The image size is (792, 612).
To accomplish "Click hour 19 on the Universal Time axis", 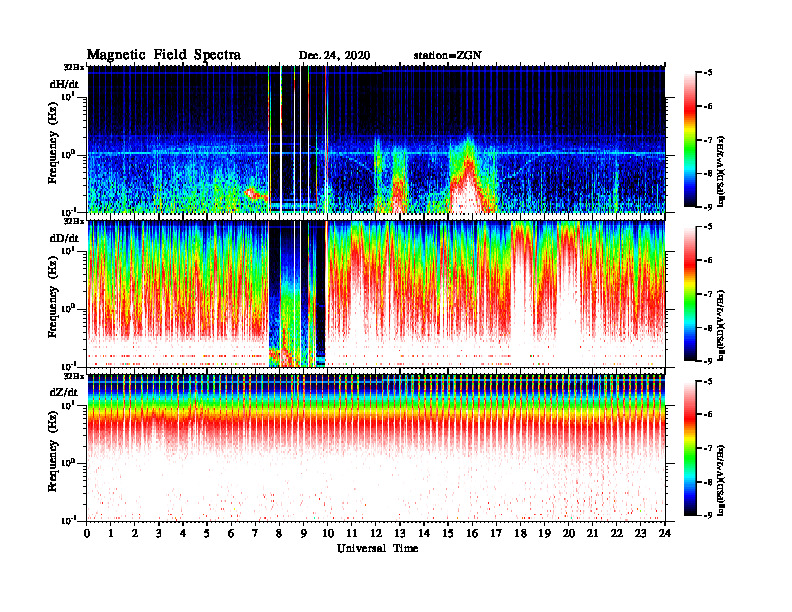I will tap(544, 534).
